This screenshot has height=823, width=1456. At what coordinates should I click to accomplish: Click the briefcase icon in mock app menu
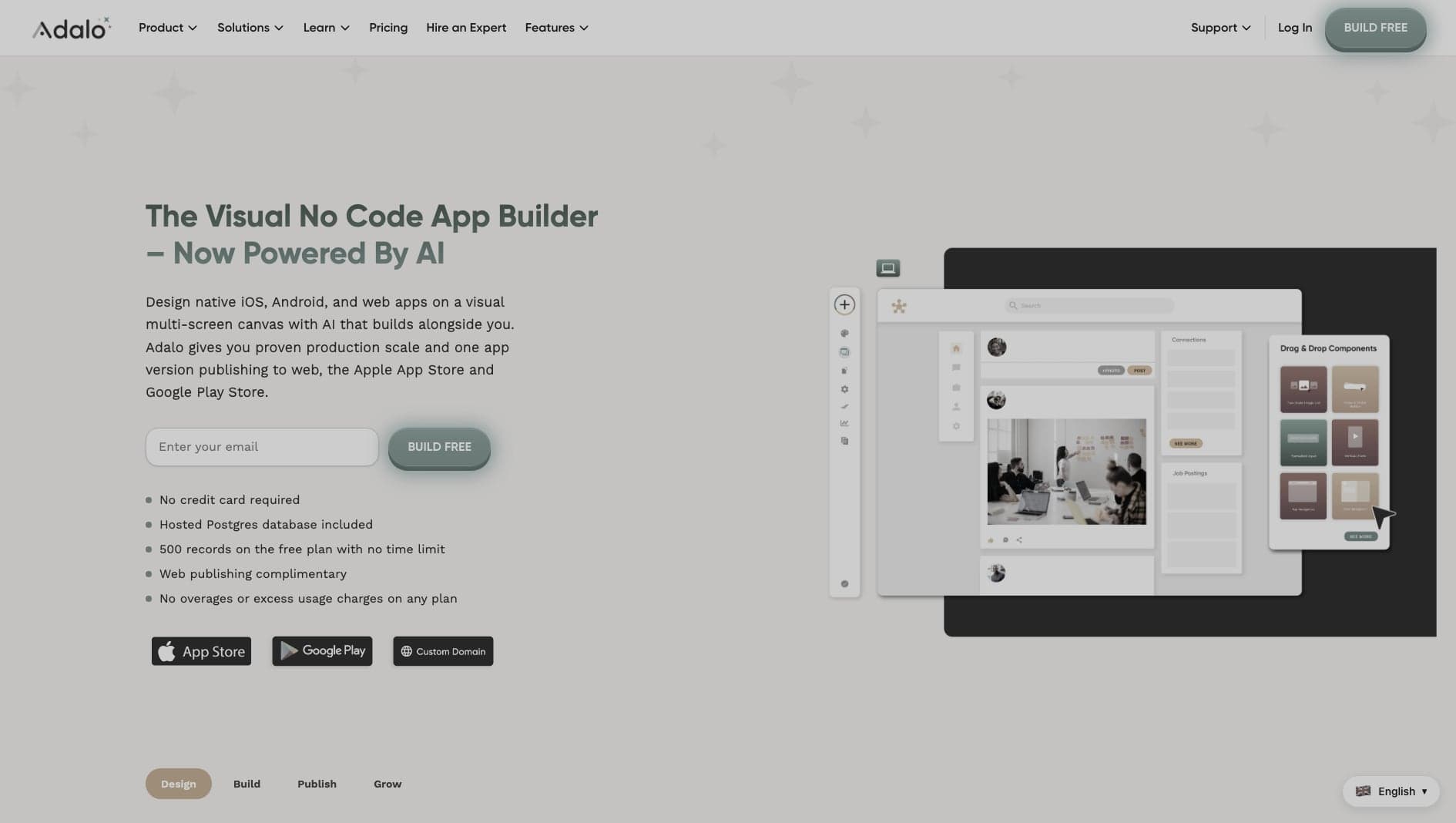coord(956,388)
